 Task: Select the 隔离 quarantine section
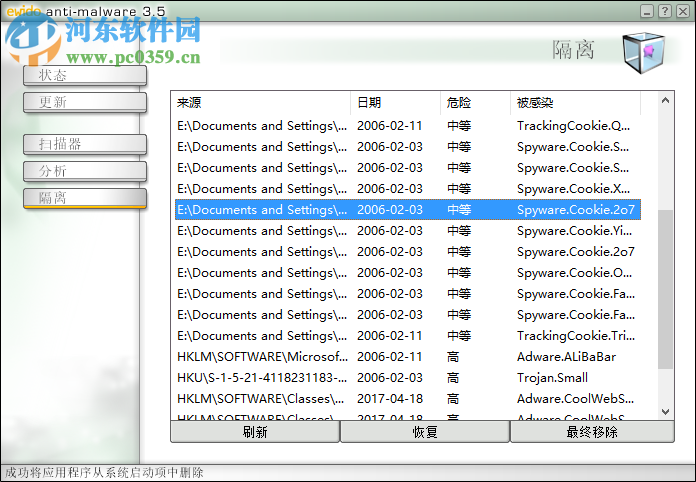[x=85, y=198]
